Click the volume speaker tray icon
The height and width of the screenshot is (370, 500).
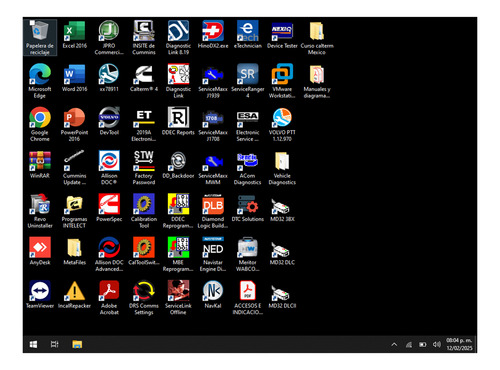pos(437,344)
